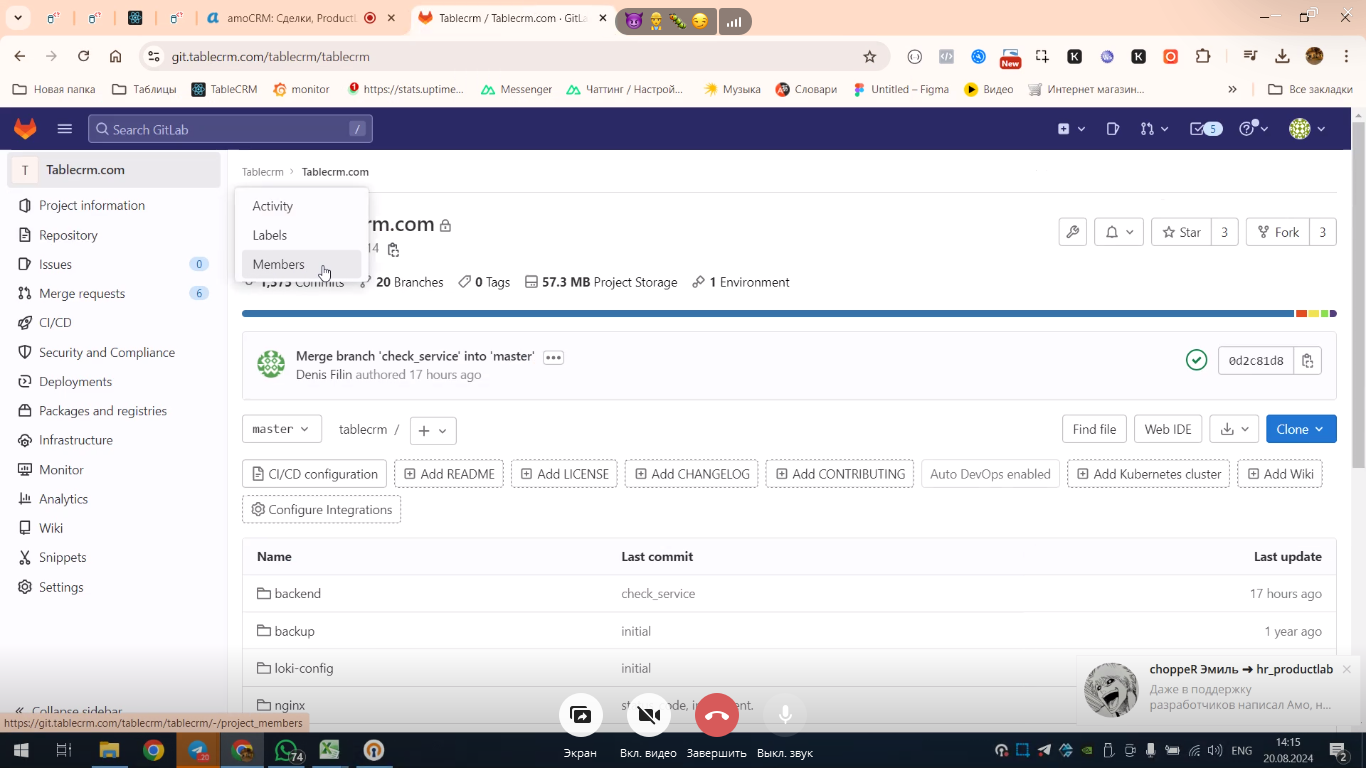Open CI/CD in the sidebar

tap(114, 322)
